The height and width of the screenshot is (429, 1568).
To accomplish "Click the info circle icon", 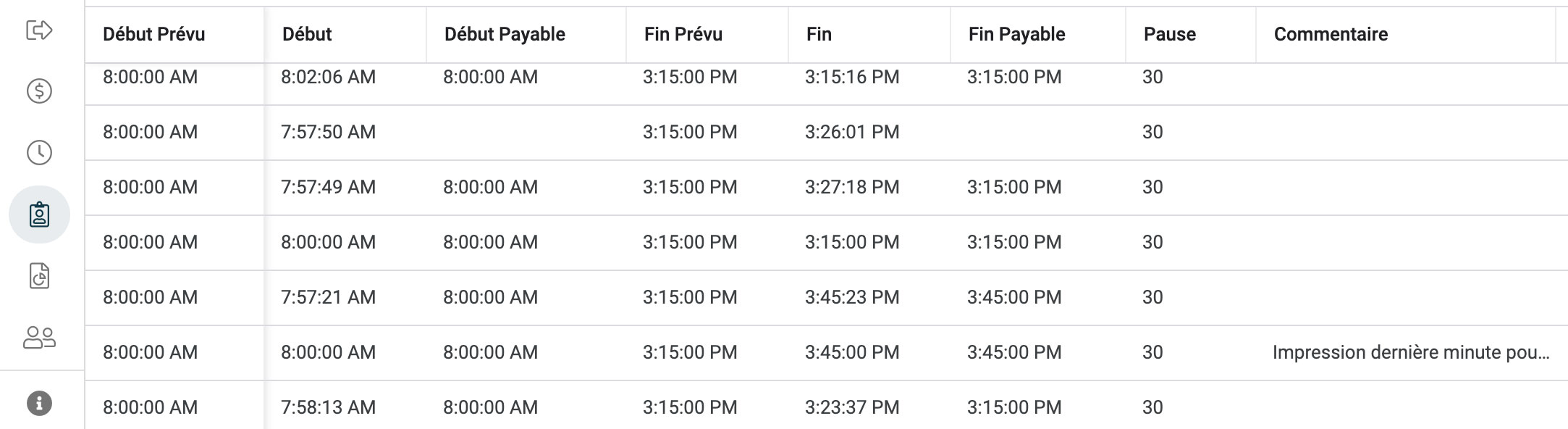I will 39,403.
